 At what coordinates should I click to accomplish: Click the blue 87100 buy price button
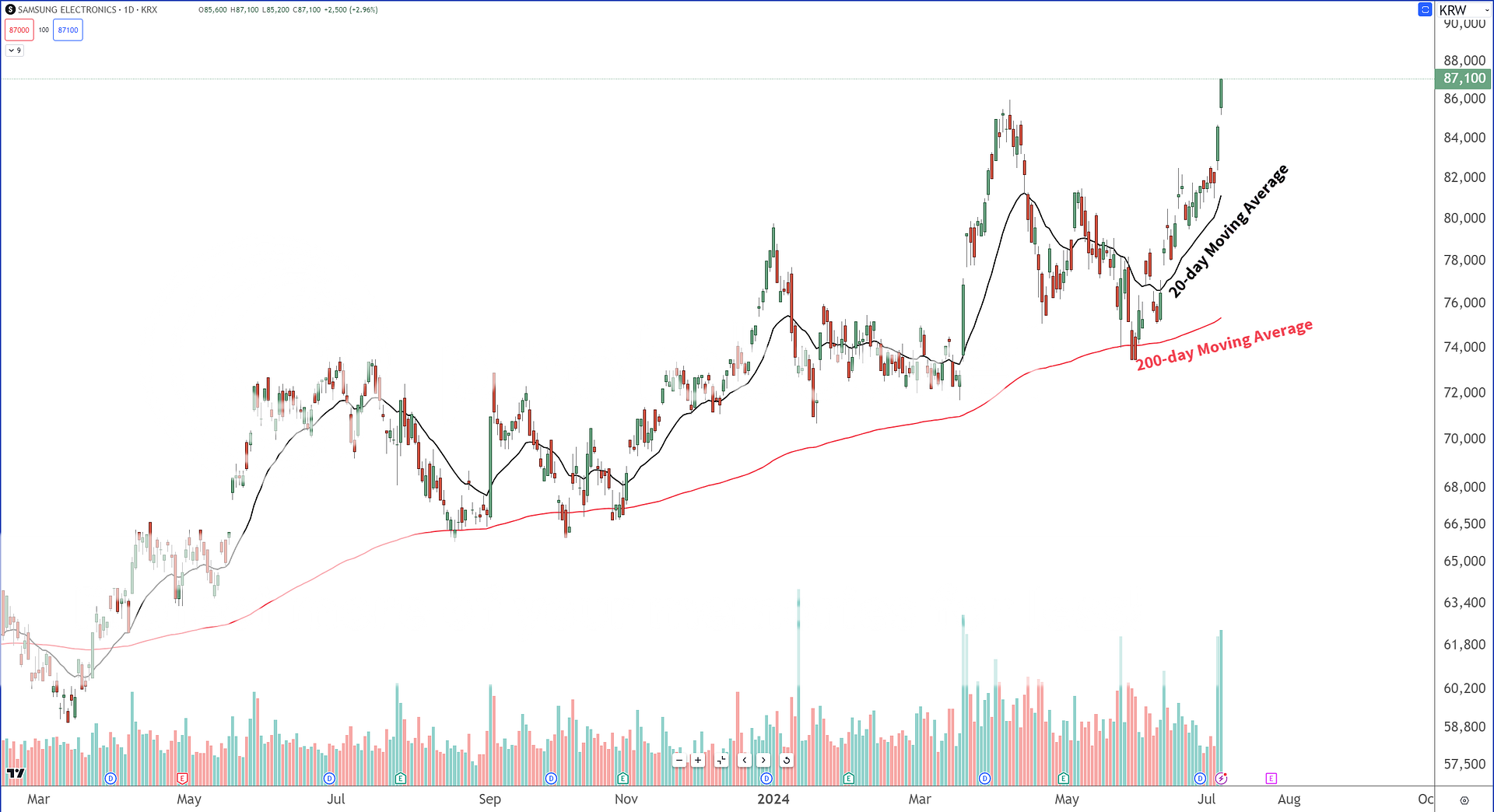tap(68, 30)
